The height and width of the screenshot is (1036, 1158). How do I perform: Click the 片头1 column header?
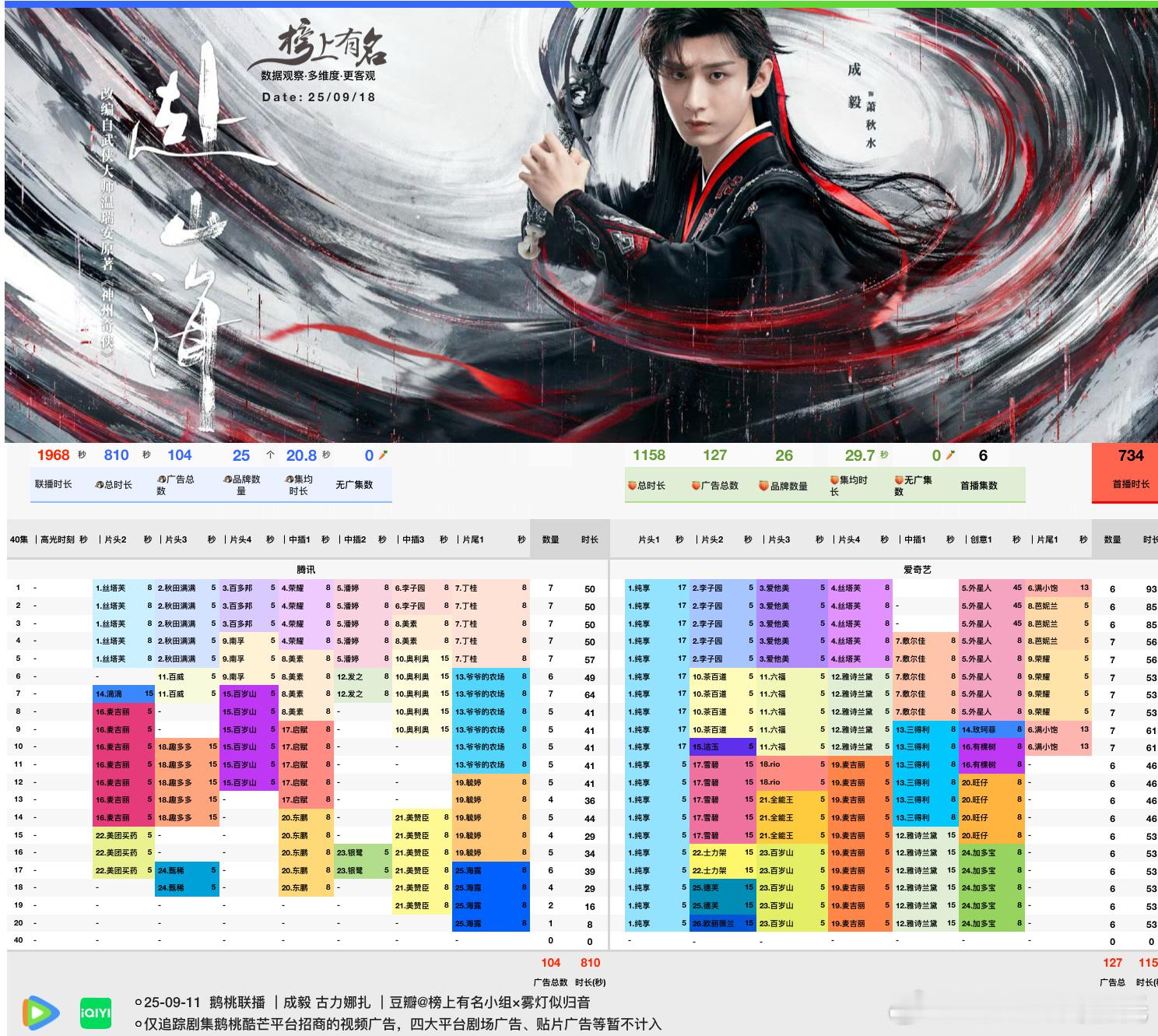coord(649,539)
